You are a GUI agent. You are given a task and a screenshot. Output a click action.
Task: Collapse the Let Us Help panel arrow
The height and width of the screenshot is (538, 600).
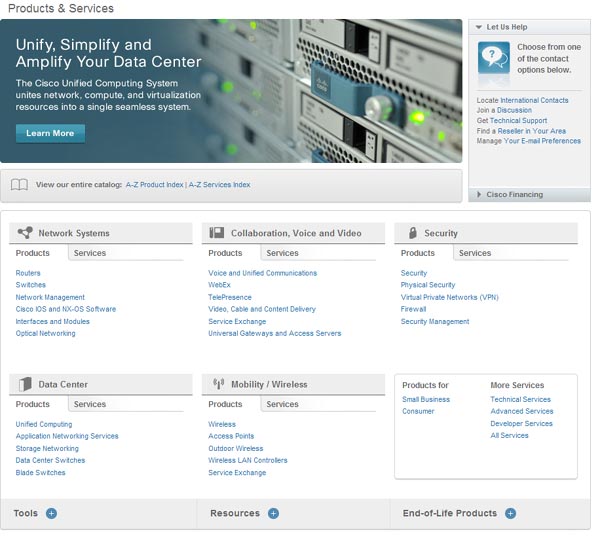pos(478,27)
